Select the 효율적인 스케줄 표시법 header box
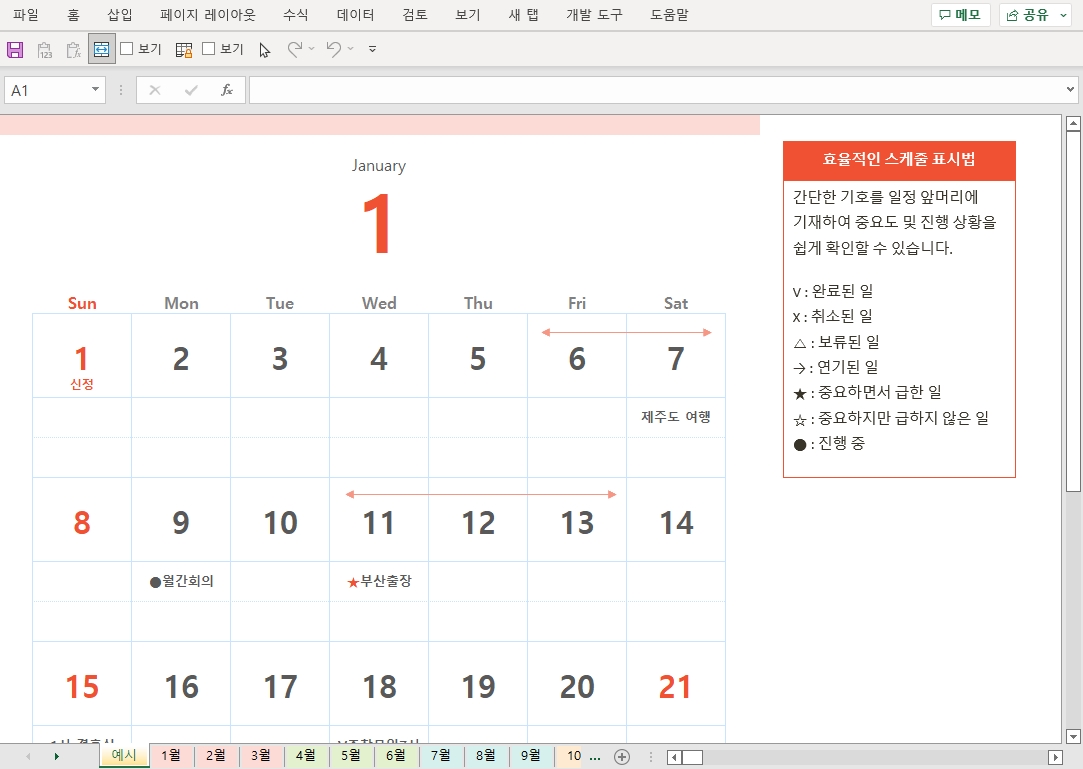The image size is (1083, 769). click(899, 160)
